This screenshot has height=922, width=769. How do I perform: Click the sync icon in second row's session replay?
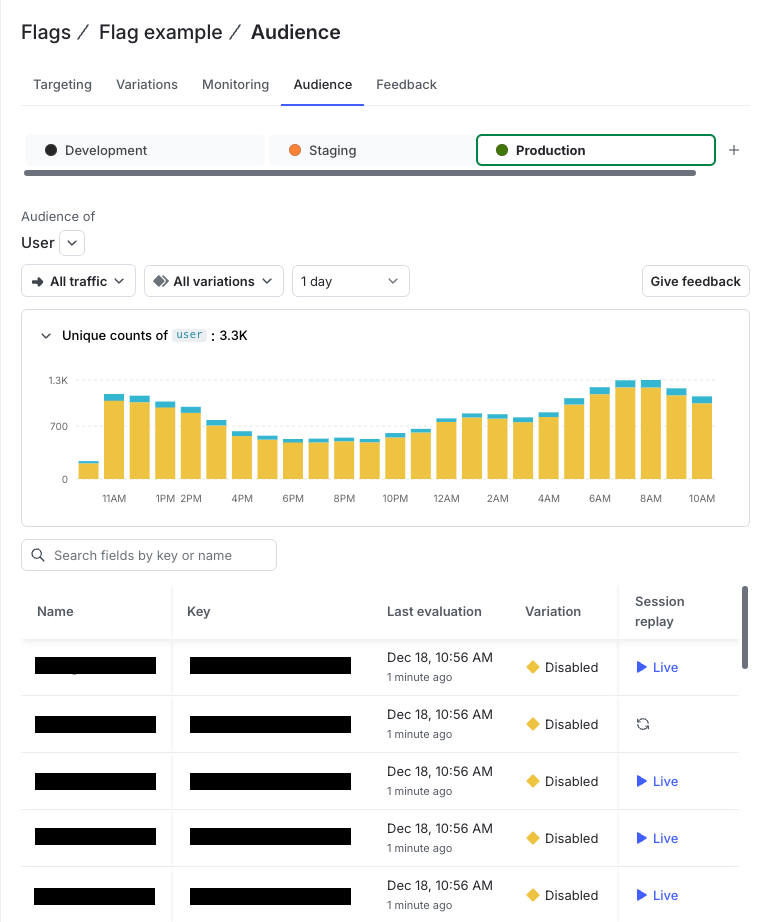tap(642, 724)
